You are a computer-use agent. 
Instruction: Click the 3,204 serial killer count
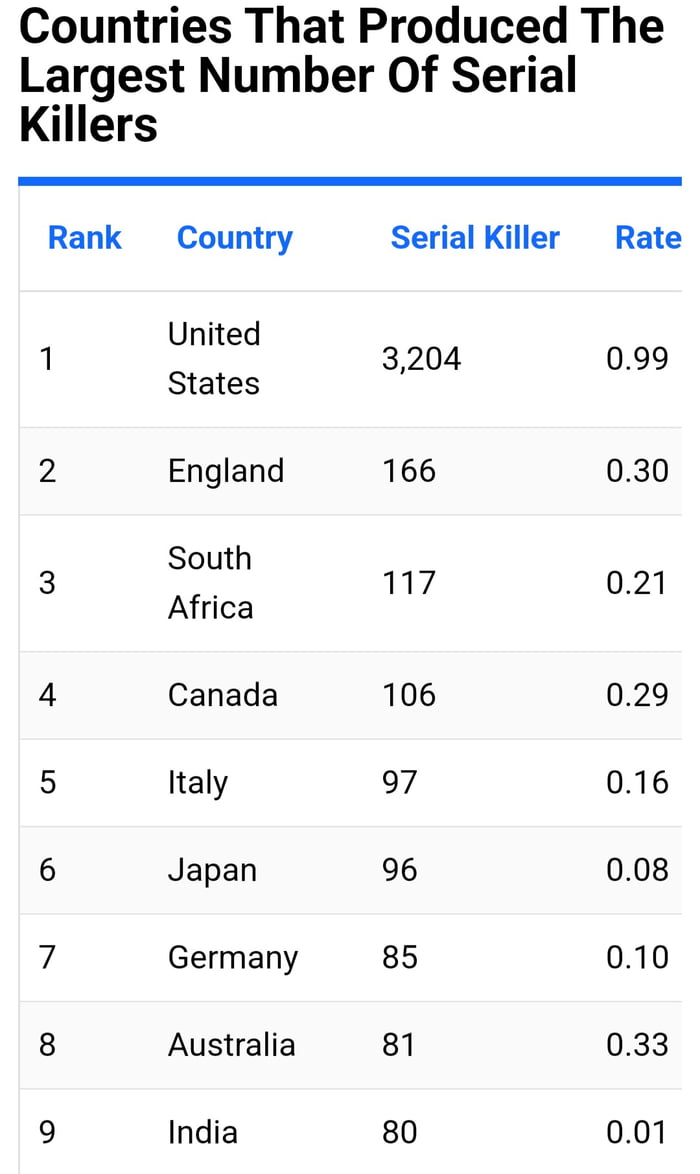click(x=422, y=358)
